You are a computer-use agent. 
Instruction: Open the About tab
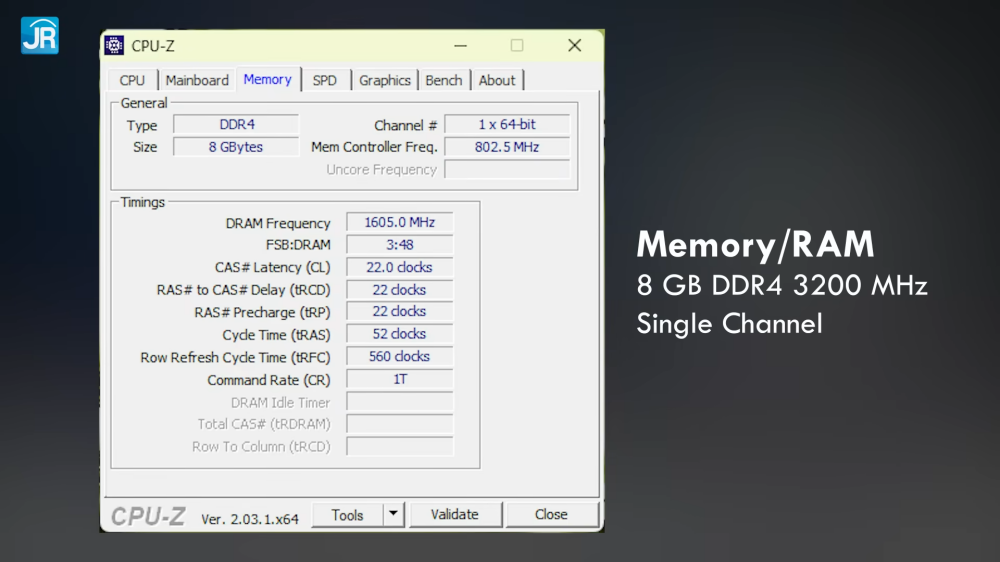(x=497, y=80)
